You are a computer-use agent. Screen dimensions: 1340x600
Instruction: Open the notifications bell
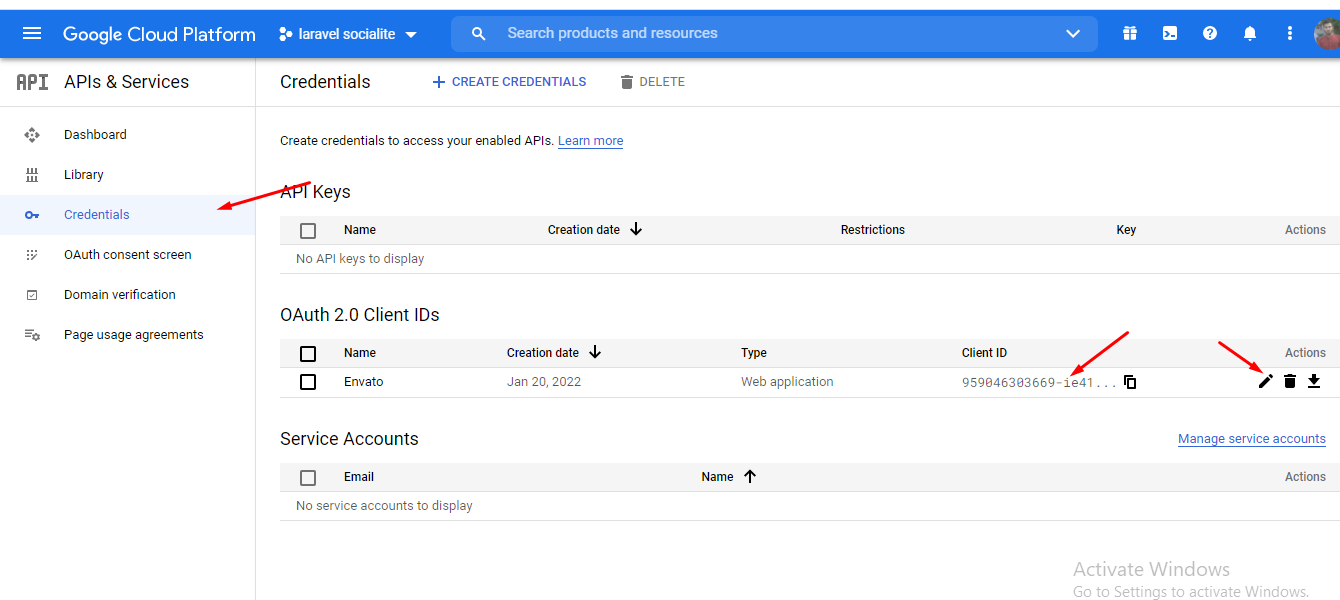point(1250,33)
